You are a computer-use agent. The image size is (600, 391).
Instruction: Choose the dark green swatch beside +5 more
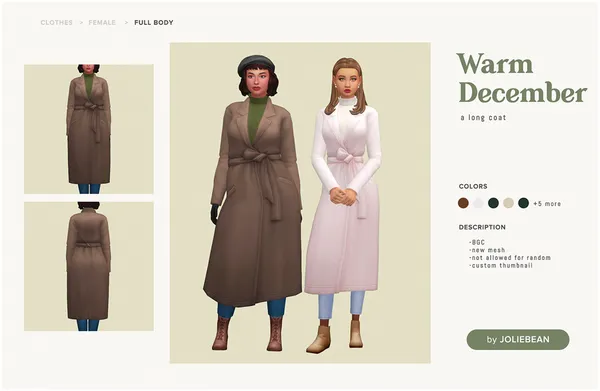pyautogui.click(x=523, y=203)
